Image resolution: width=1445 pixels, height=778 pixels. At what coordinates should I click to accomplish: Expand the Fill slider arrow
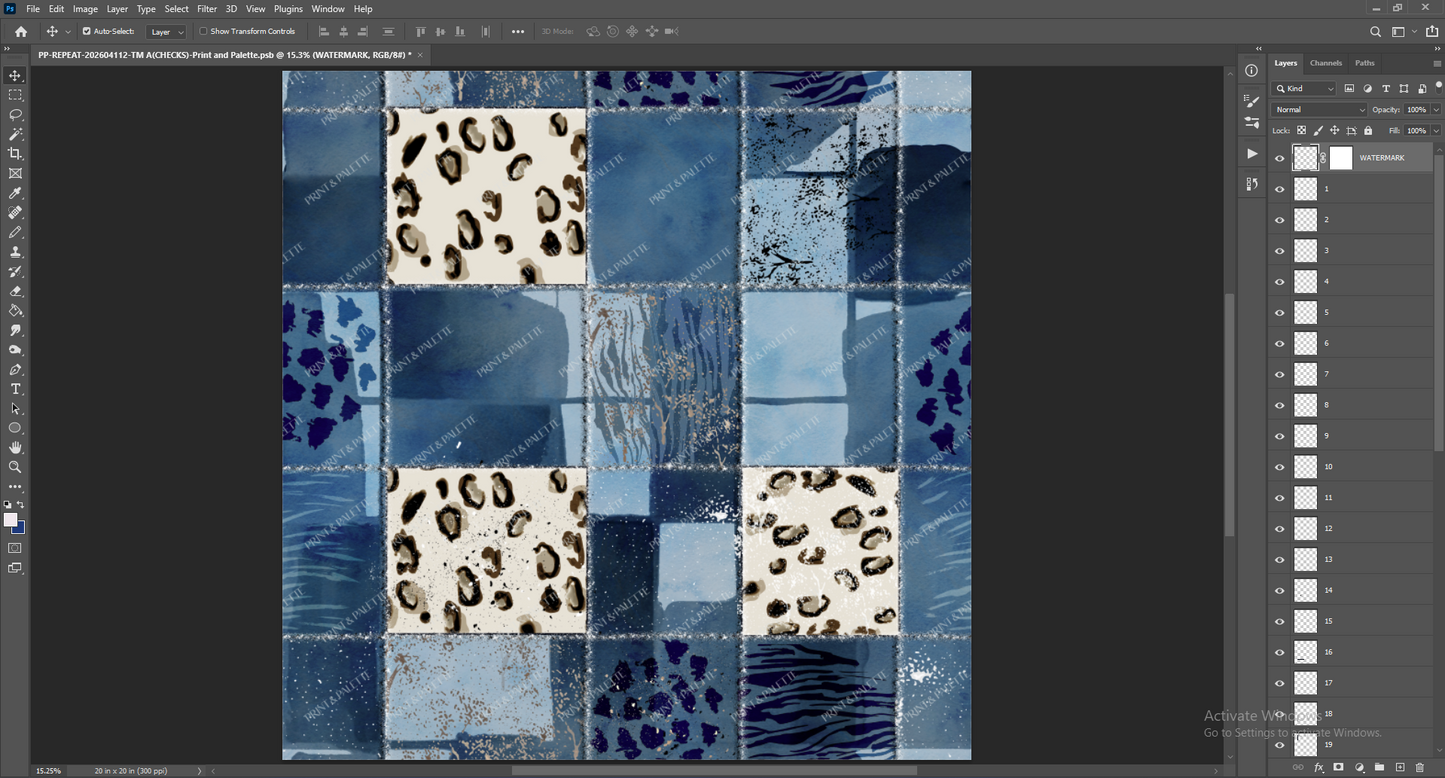(x=1437, y=131)
